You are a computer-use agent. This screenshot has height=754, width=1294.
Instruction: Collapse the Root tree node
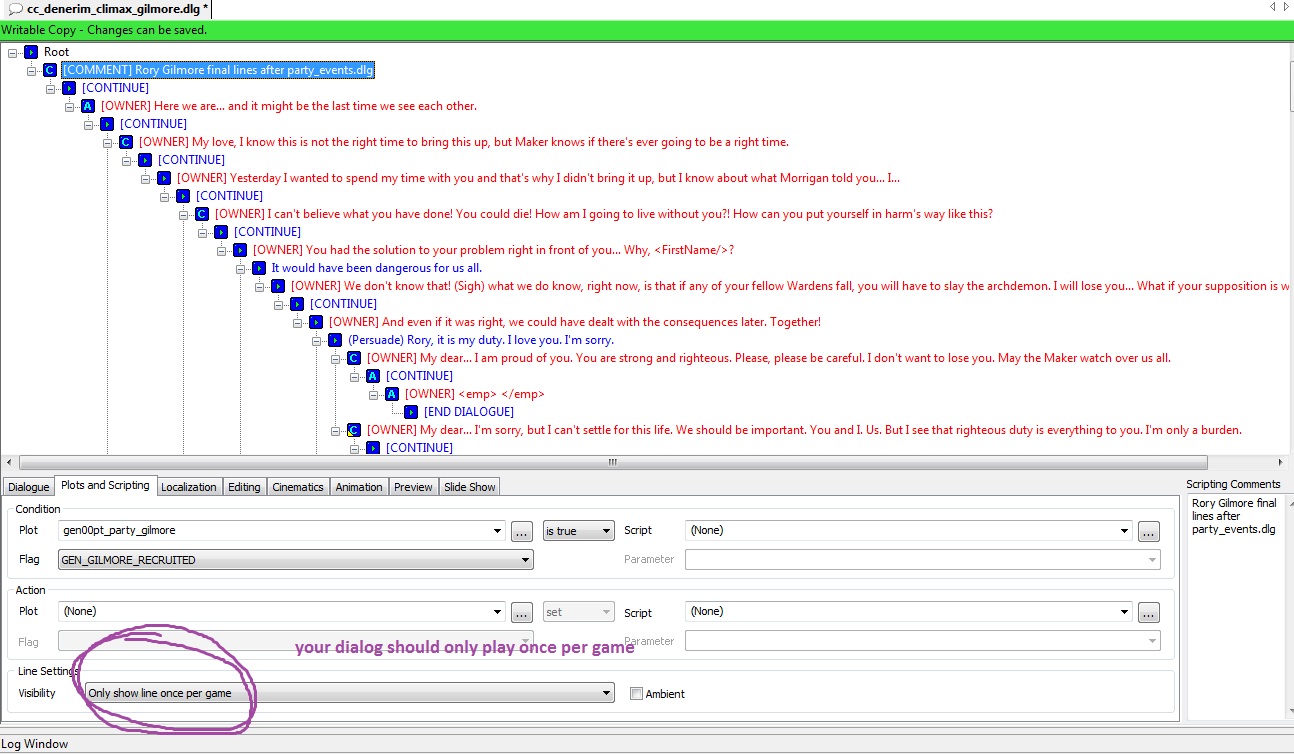click(x=12, y=52)
